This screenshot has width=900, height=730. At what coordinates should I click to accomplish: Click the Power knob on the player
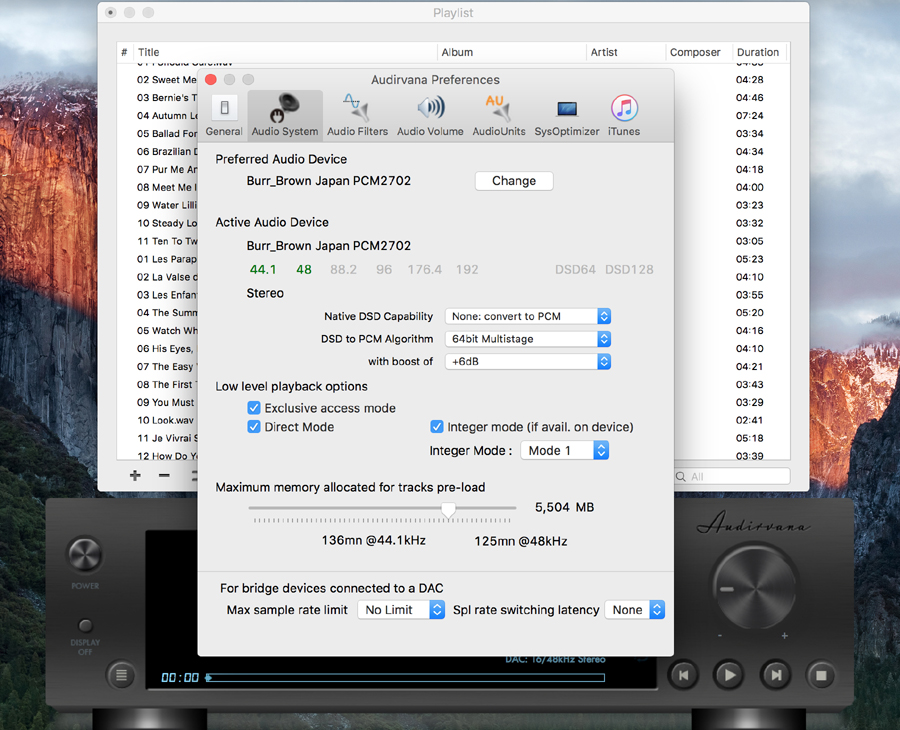pos(85,554)
